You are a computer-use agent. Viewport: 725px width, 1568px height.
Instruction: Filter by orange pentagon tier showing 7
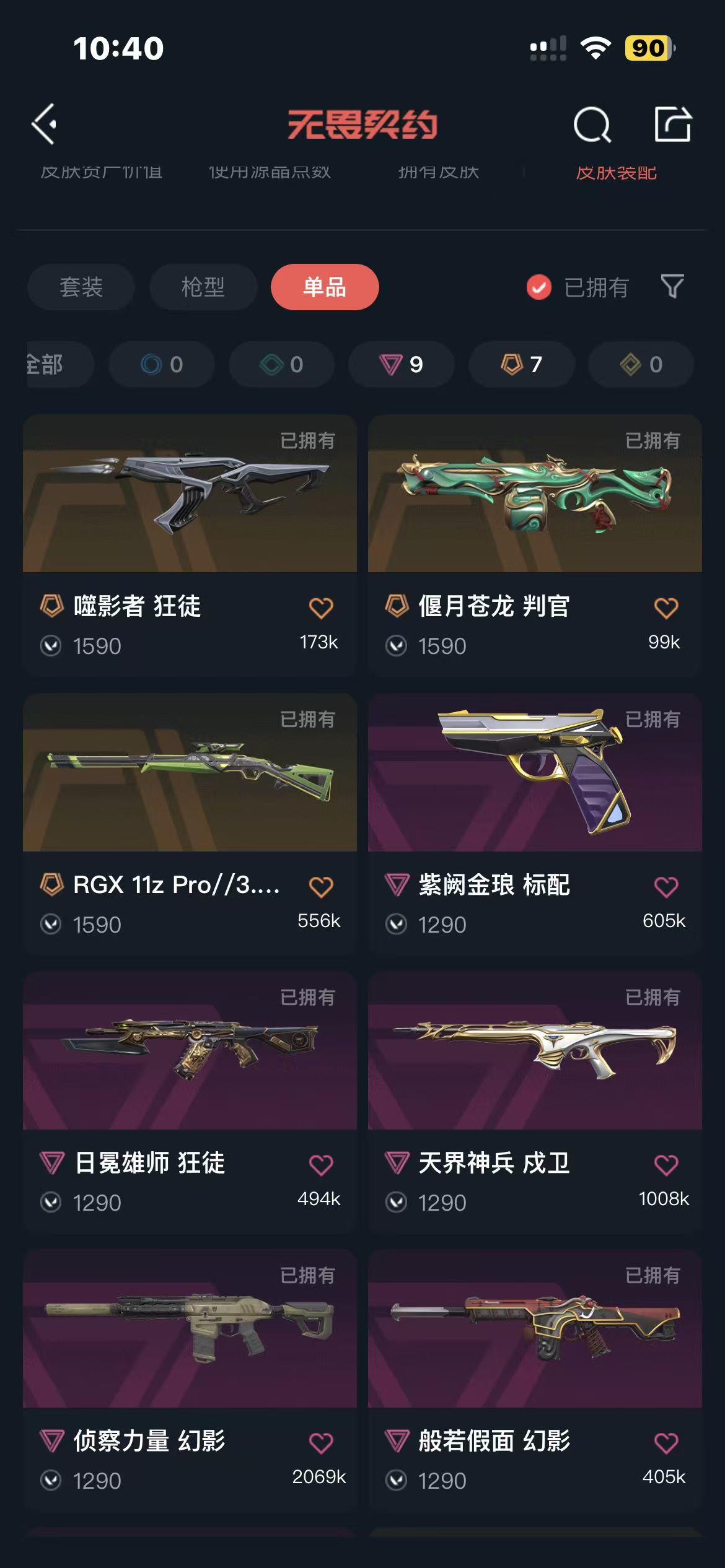(522, 364)
